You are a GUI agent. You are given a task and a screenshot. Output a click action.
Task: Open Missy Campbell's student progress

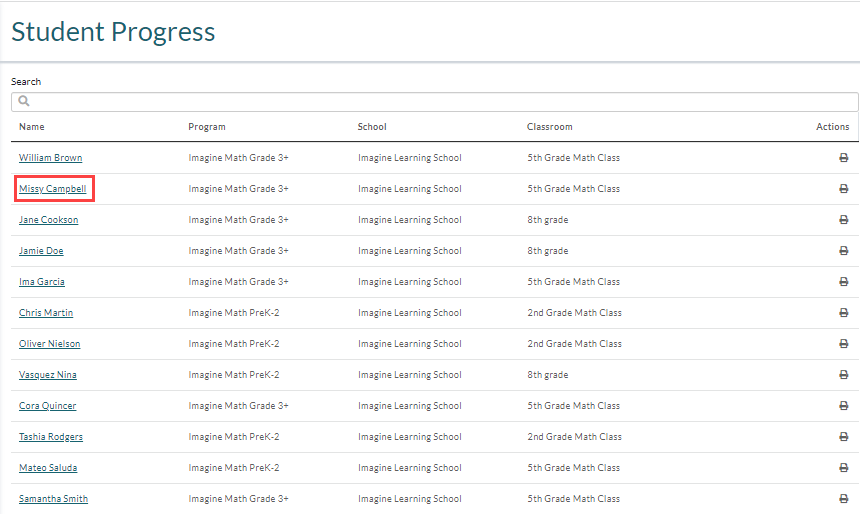tap(53, 189)
